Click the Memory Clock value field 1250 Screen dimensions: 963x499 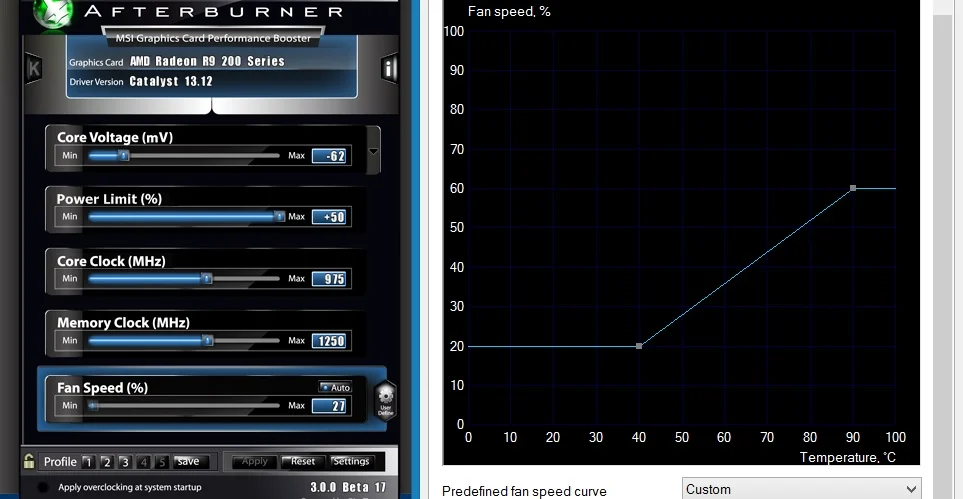click(x=329, y=341)
